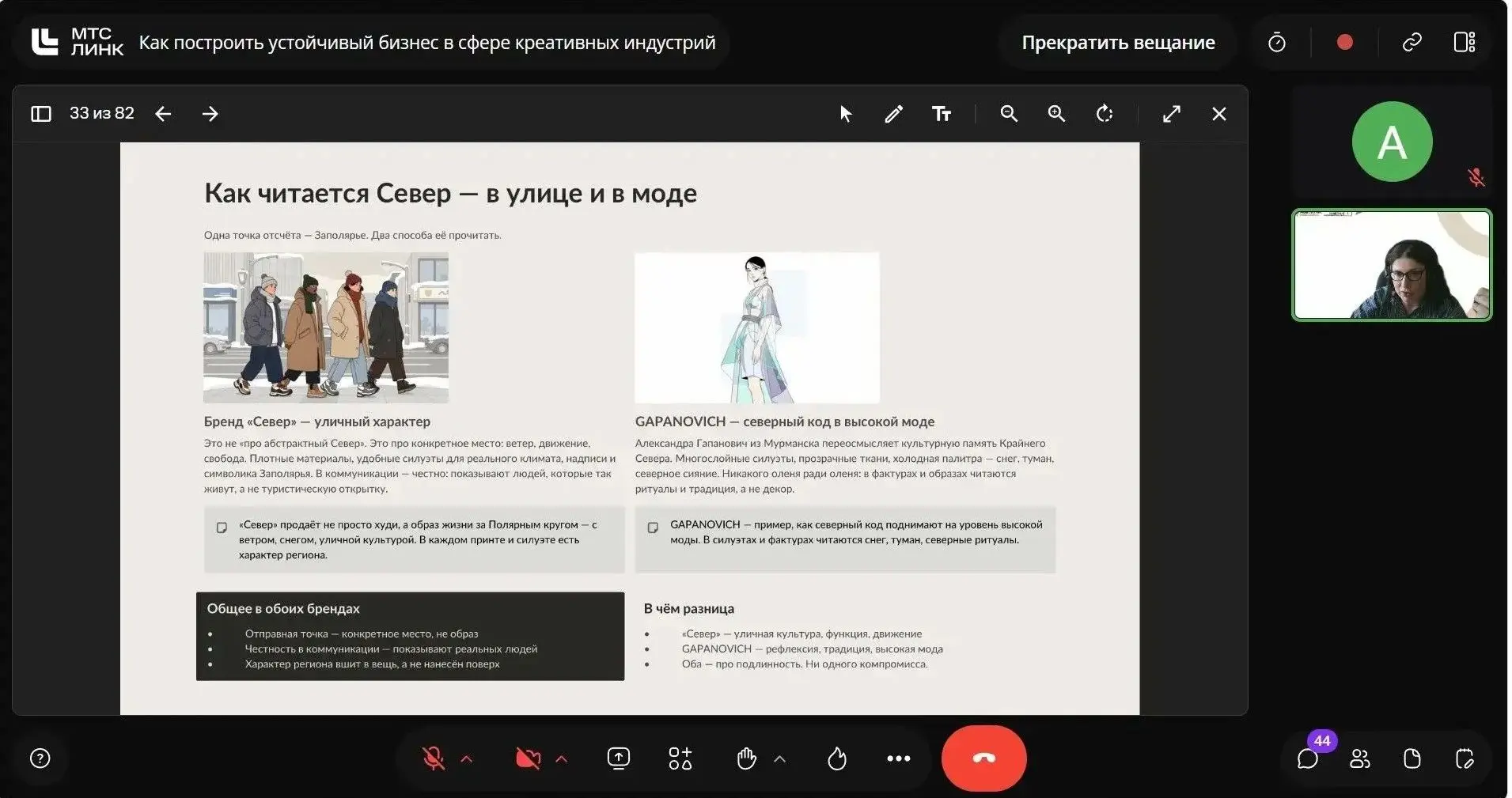Click the GAPANOVICH fashion sketch image
Screen dimensions: 1512x798
click(757, 327)
